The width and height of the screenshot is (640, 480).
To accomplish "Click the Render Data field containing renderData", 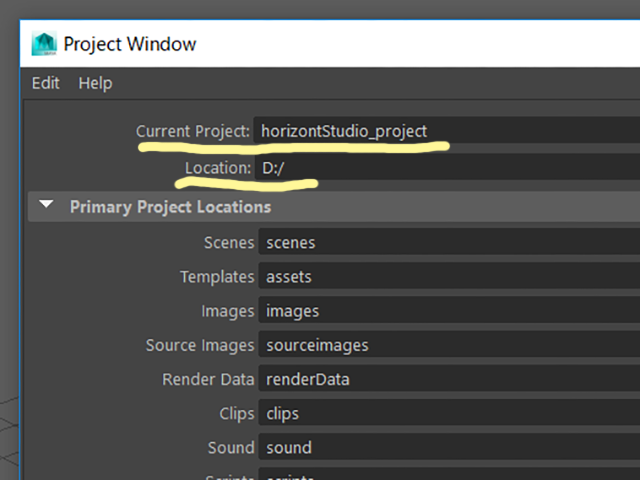I will 449,379.
